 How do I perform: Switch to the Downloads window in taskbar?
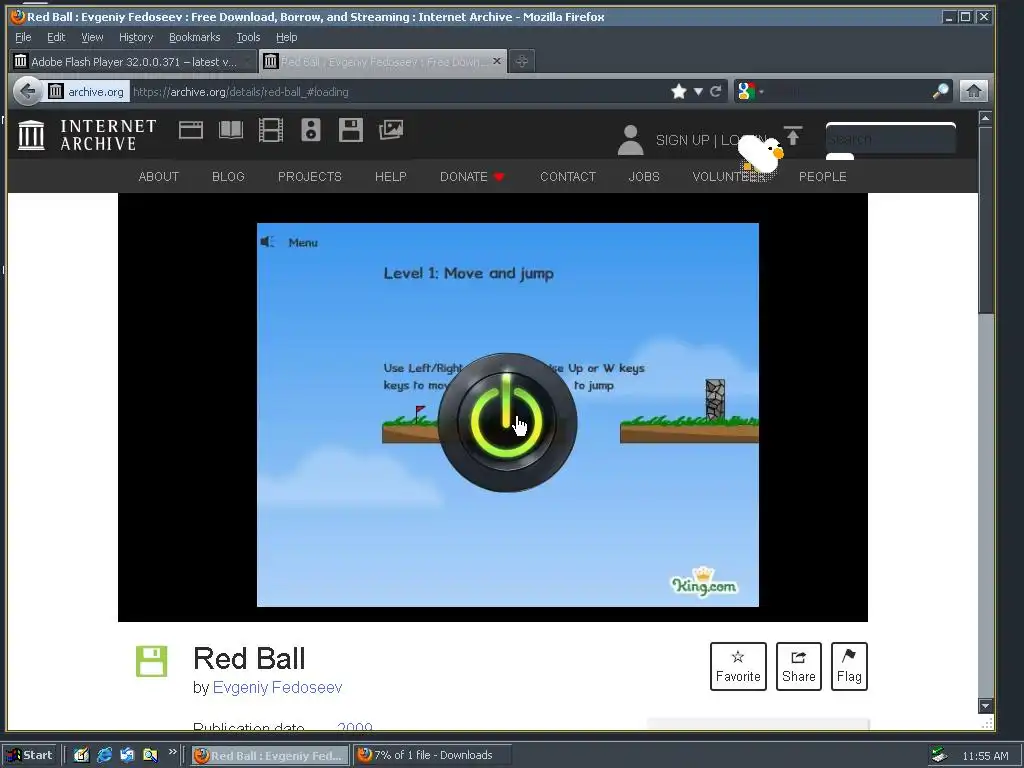pos(432,755)
